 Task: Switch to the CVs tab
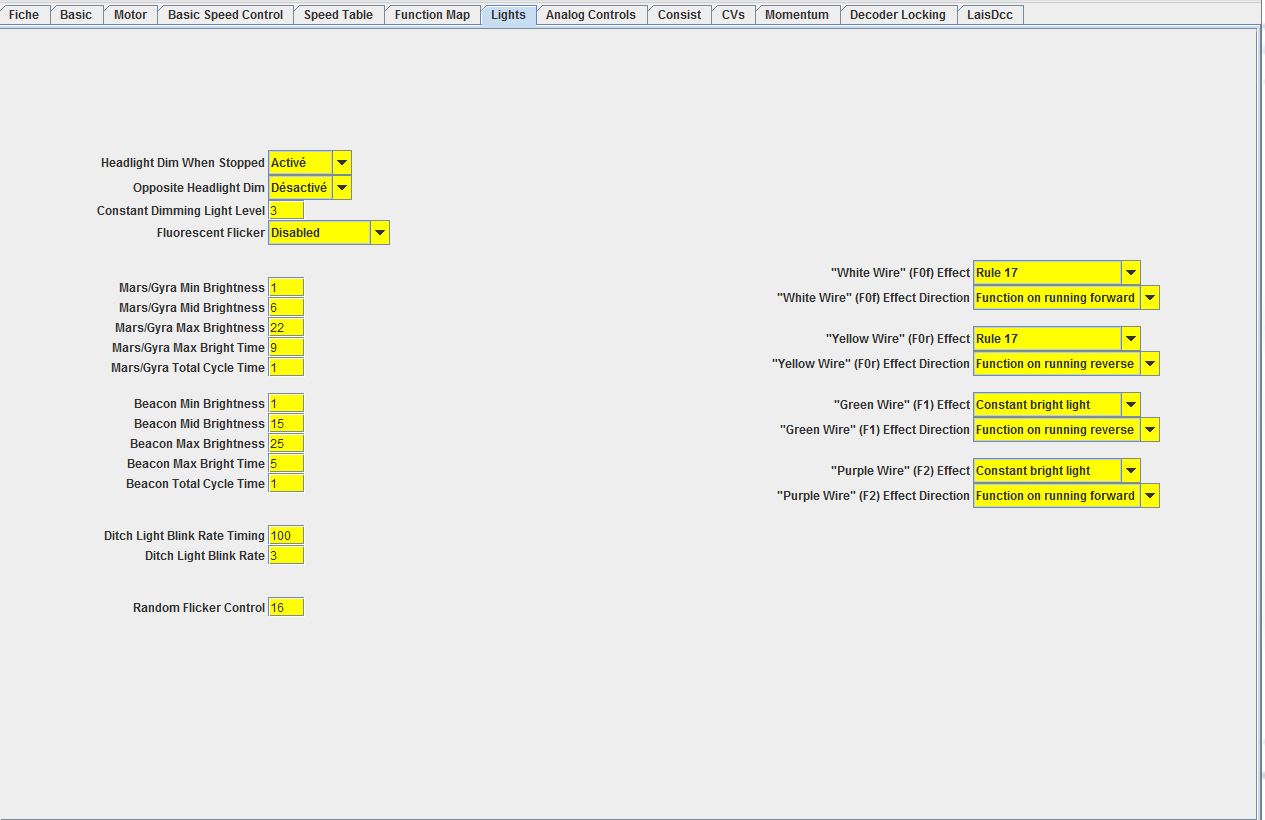(x=733, y=15)
